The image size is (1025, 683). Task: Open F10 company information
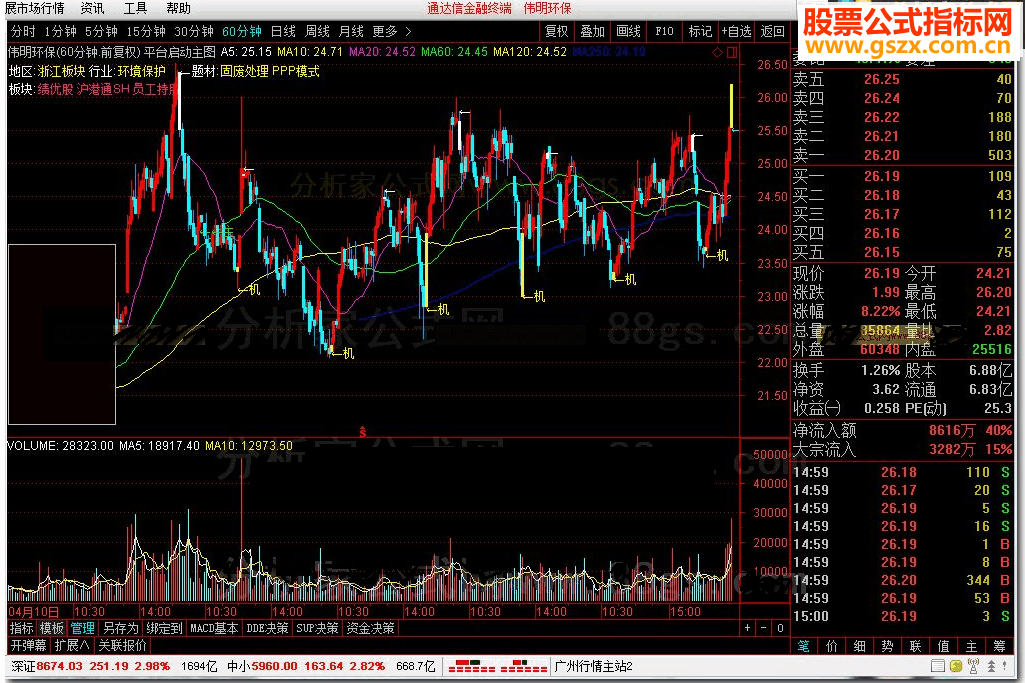tap(664, 31)
